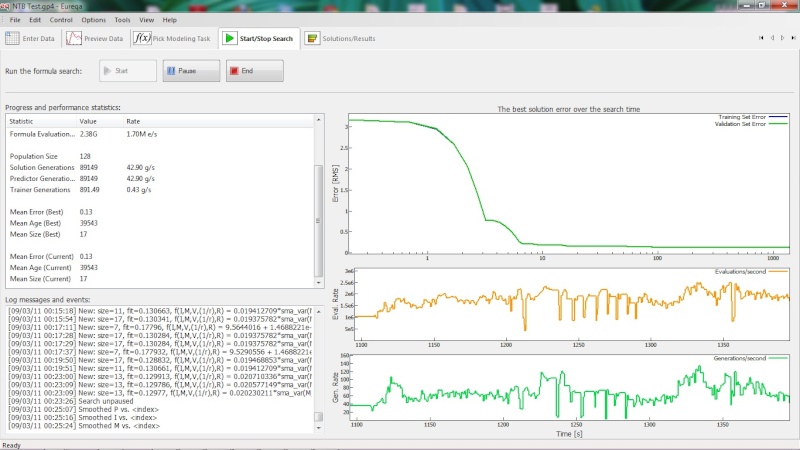The height and width of the screenshot is (450, 800).
Task: Click the Solutions/Results list icon
Action: (312, 38)
